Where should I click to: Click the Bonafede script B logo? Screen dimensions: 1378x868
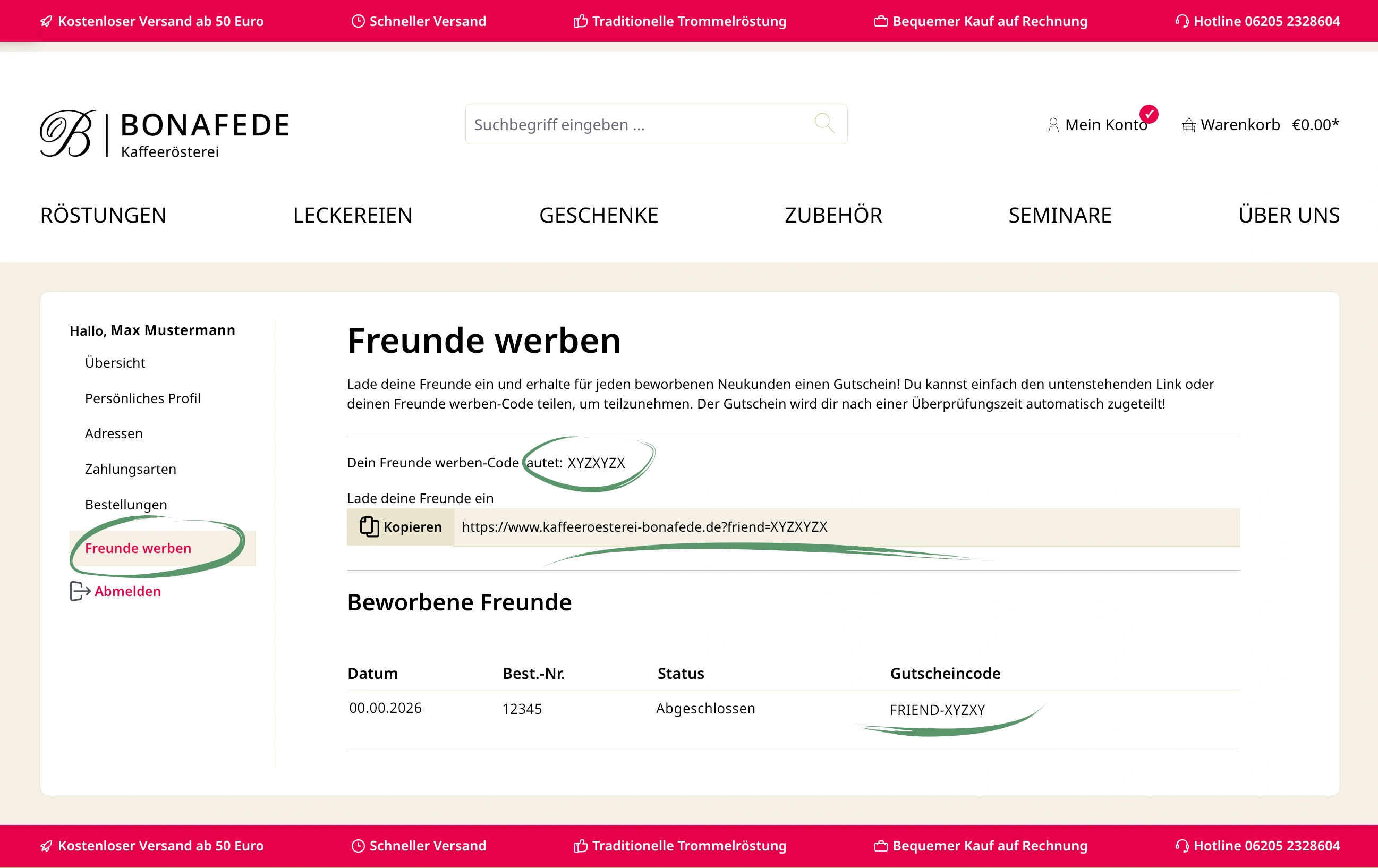click(x=67, y=133)
